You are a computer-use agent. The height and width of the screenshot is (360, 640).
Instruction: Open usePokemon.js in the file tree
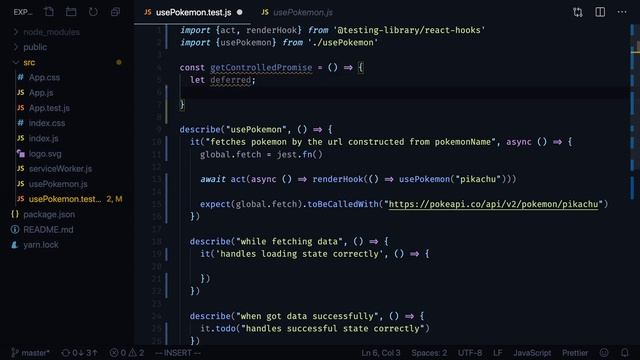[x=58, y=184]
